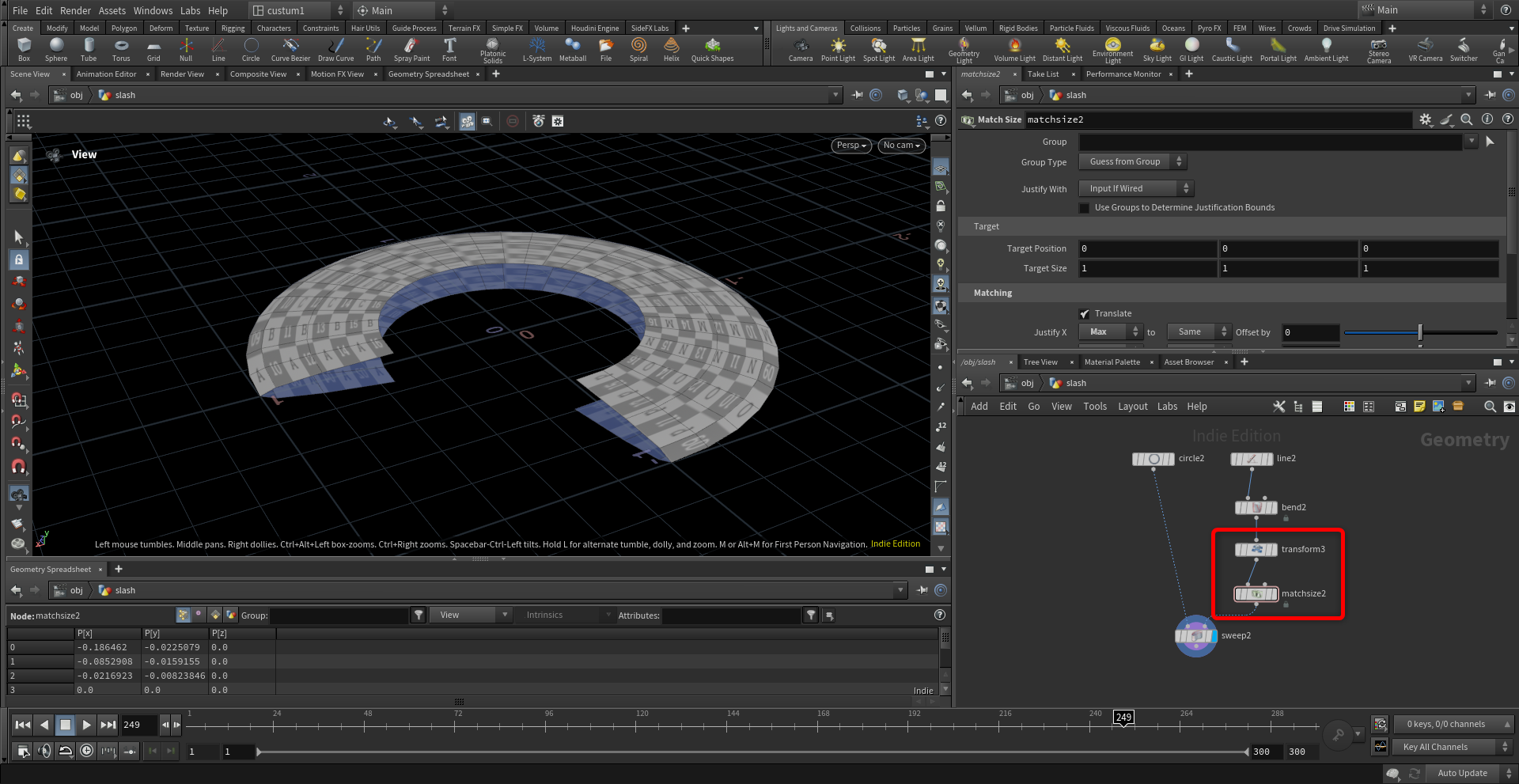Viewport: 1519px width, 784px height.
Task: Toggle the Auto Update mode button
Action: coord(1462,773)
